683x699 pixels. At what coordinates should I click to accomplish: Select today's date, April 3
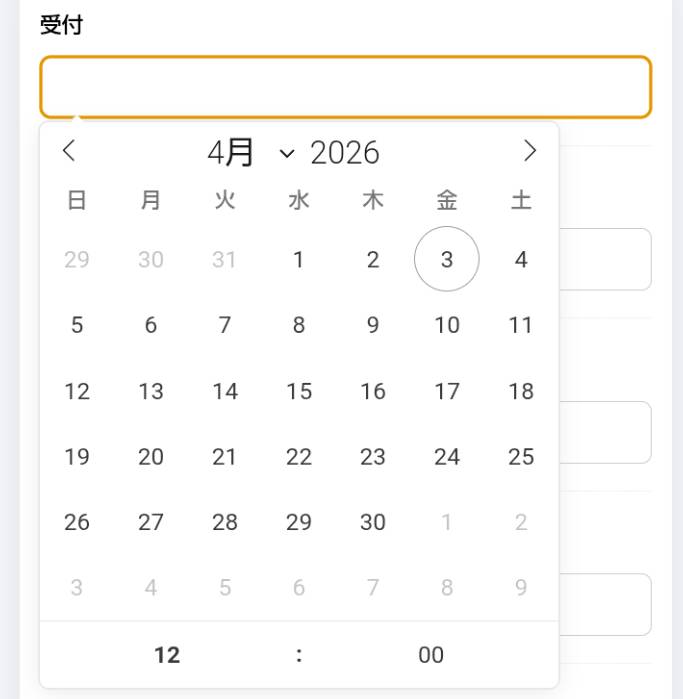click(x=446, y=259)
